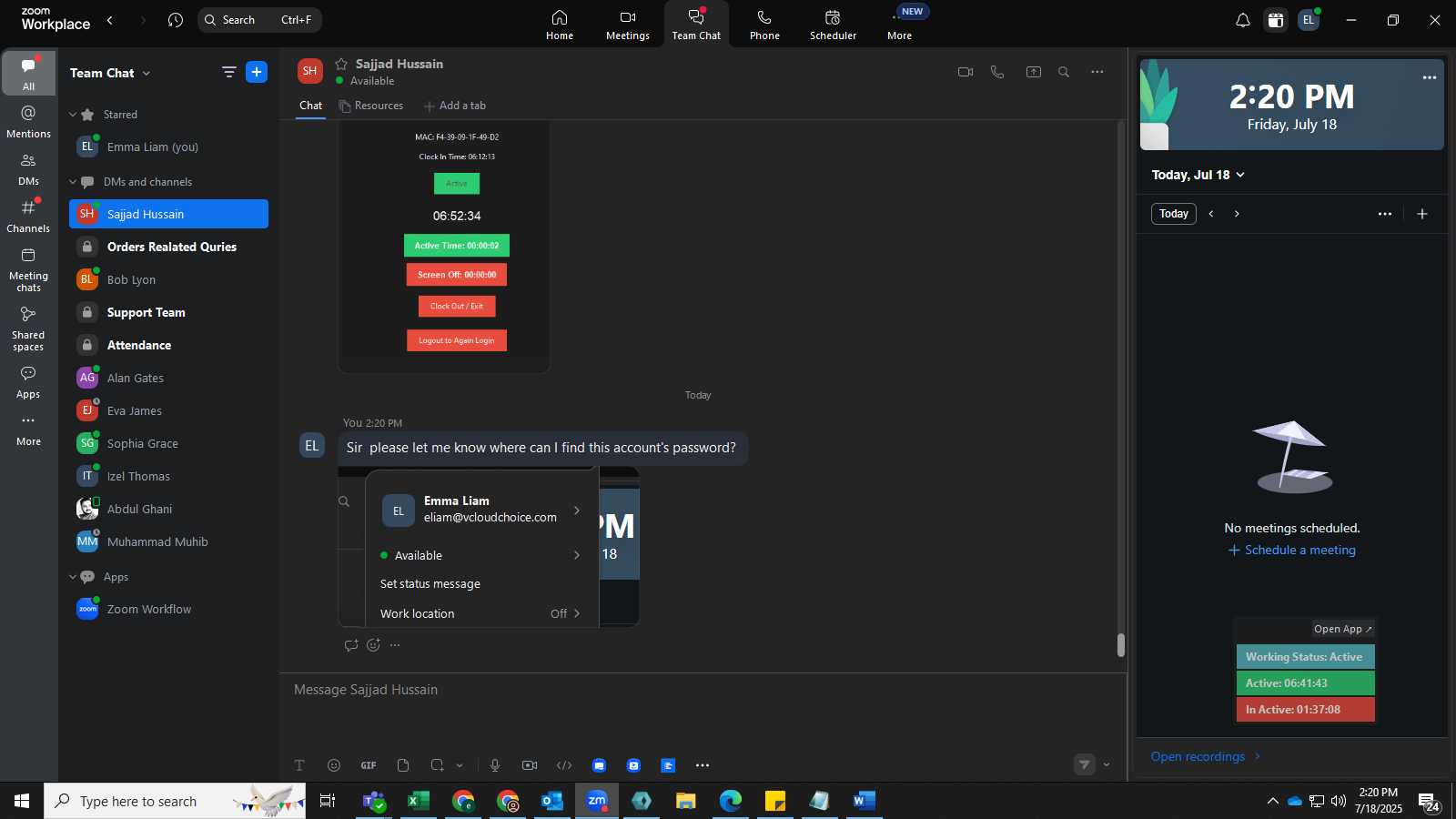Share screen with Sajjad Hussain

pos(1034,72)
